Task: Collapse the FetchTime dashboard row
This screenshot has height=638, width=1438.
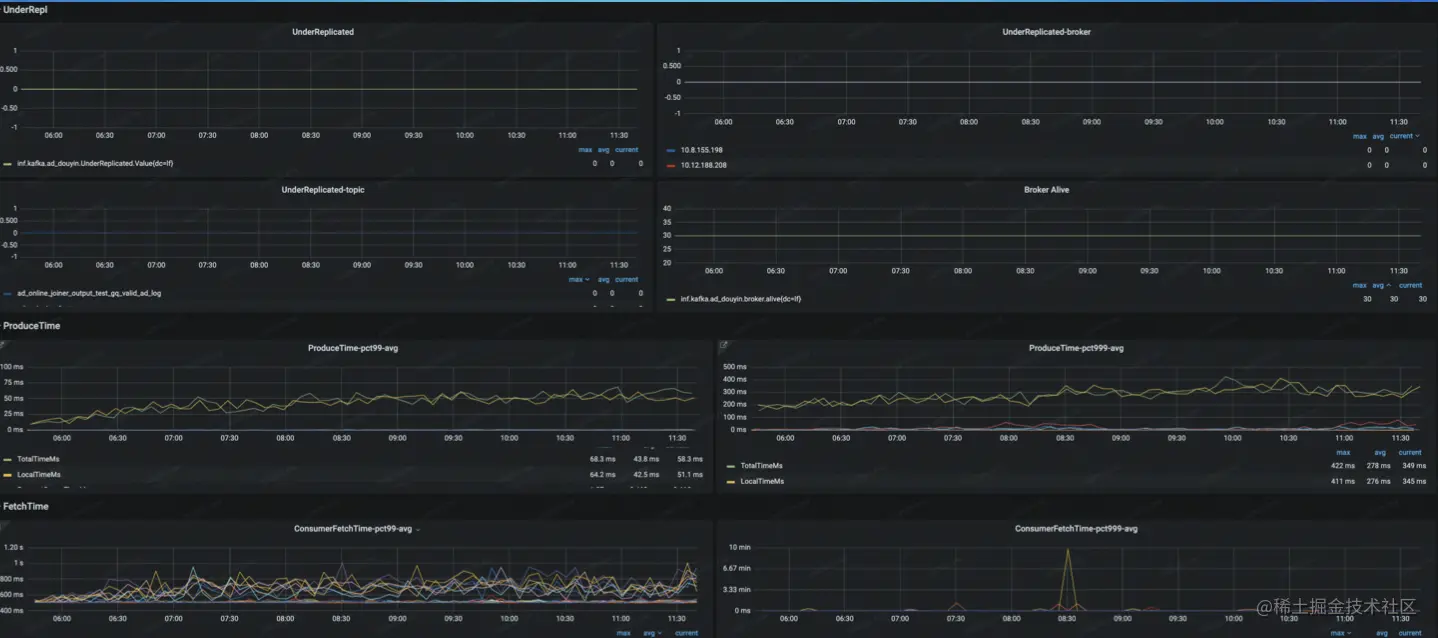Action: [26, 506]
